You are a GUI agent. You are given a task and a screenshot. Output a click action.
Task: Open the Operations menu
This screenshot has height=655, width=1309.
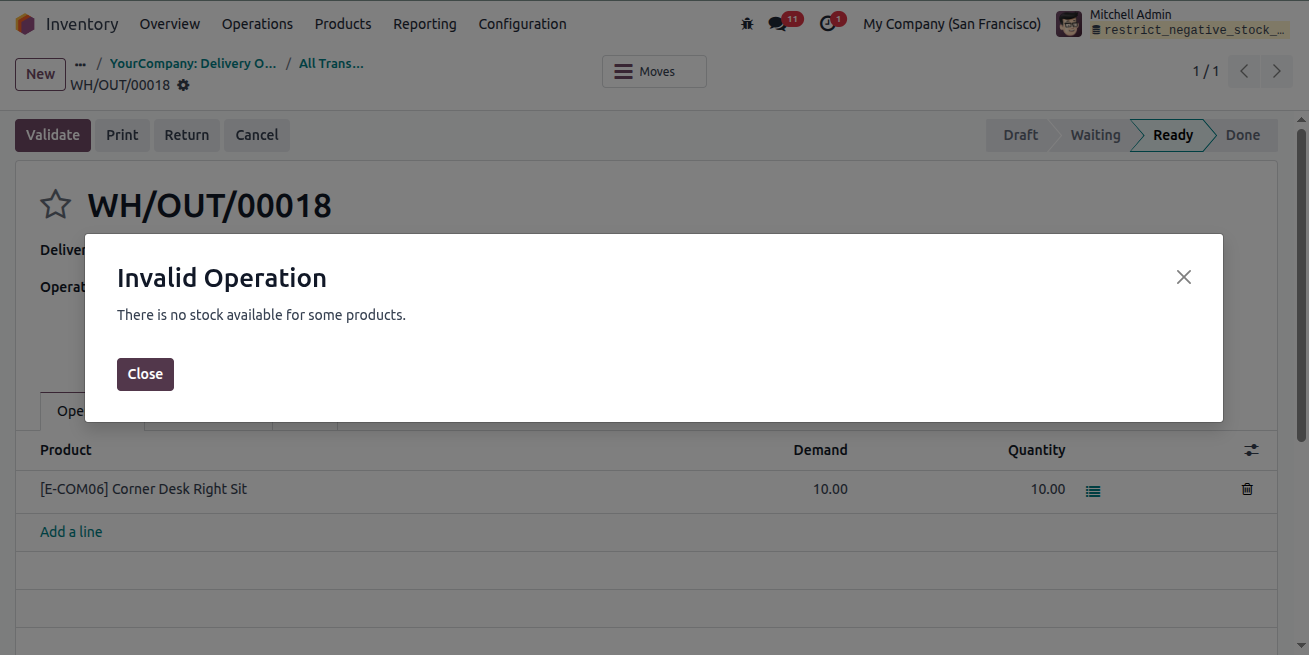point(257,24)
